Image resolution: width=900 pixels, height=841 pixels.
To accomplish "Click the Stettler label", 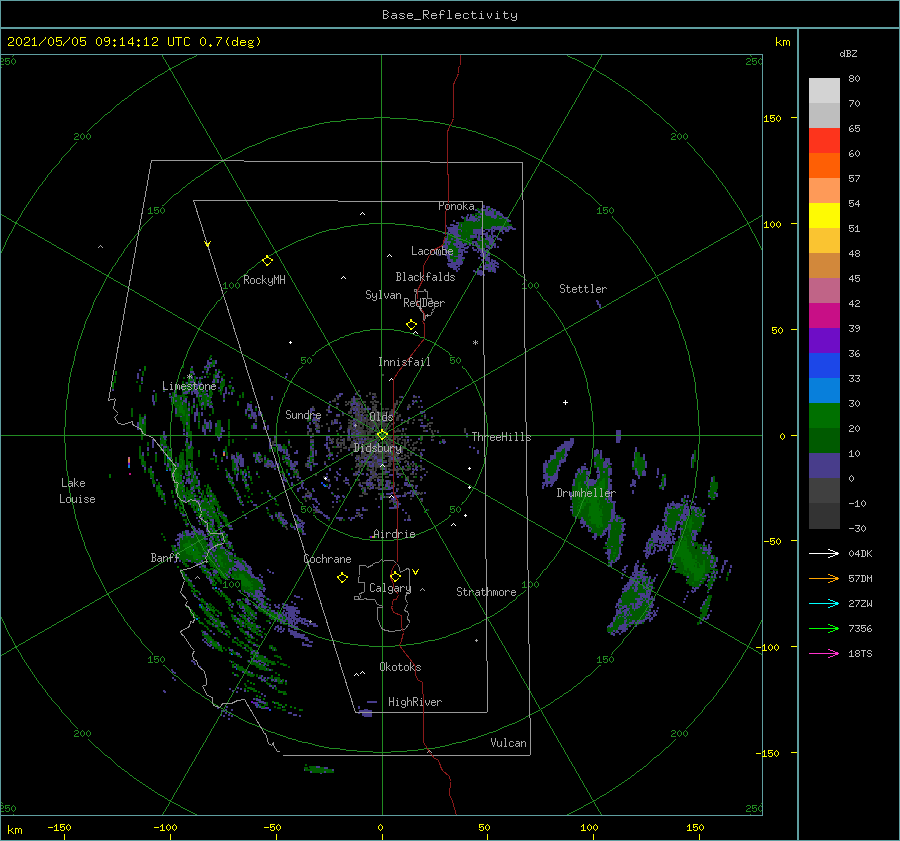I will tap(583, 289).
